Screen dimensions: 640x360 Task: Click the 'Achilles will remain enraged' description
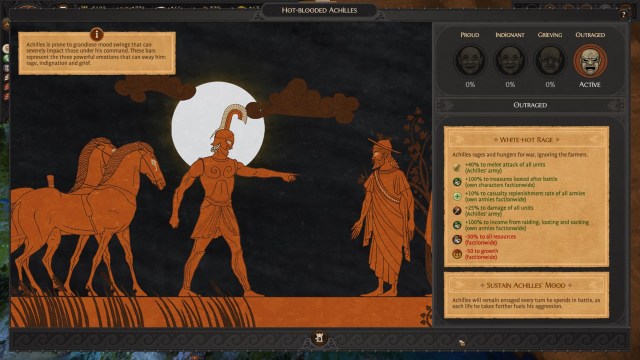(x=526, y=303)
